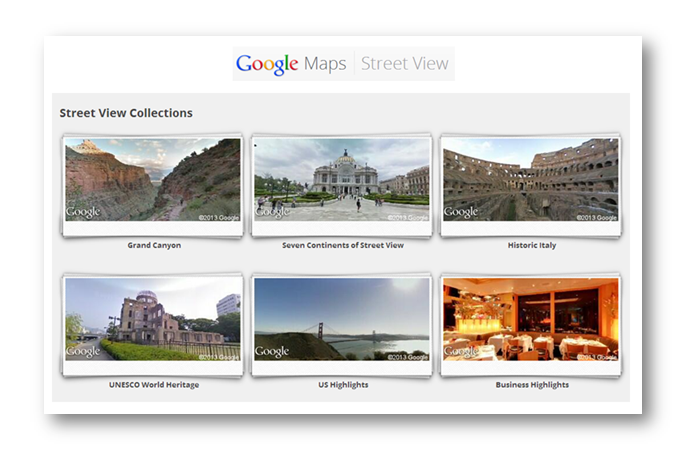The width and height of the screenshot is (689, 459).
Task: Open the Street View header link
Action: [405, 64]
